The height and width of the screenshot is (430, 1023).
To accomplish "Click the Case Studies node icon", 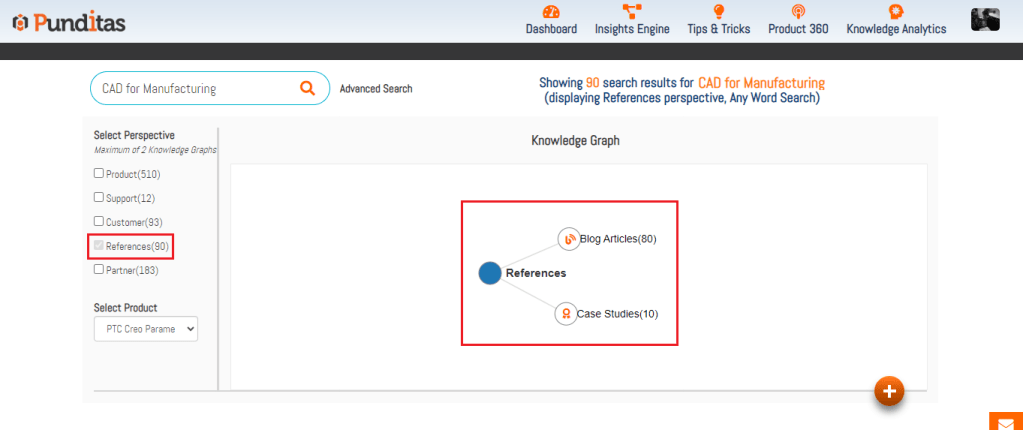I will [x=565, y=314].
